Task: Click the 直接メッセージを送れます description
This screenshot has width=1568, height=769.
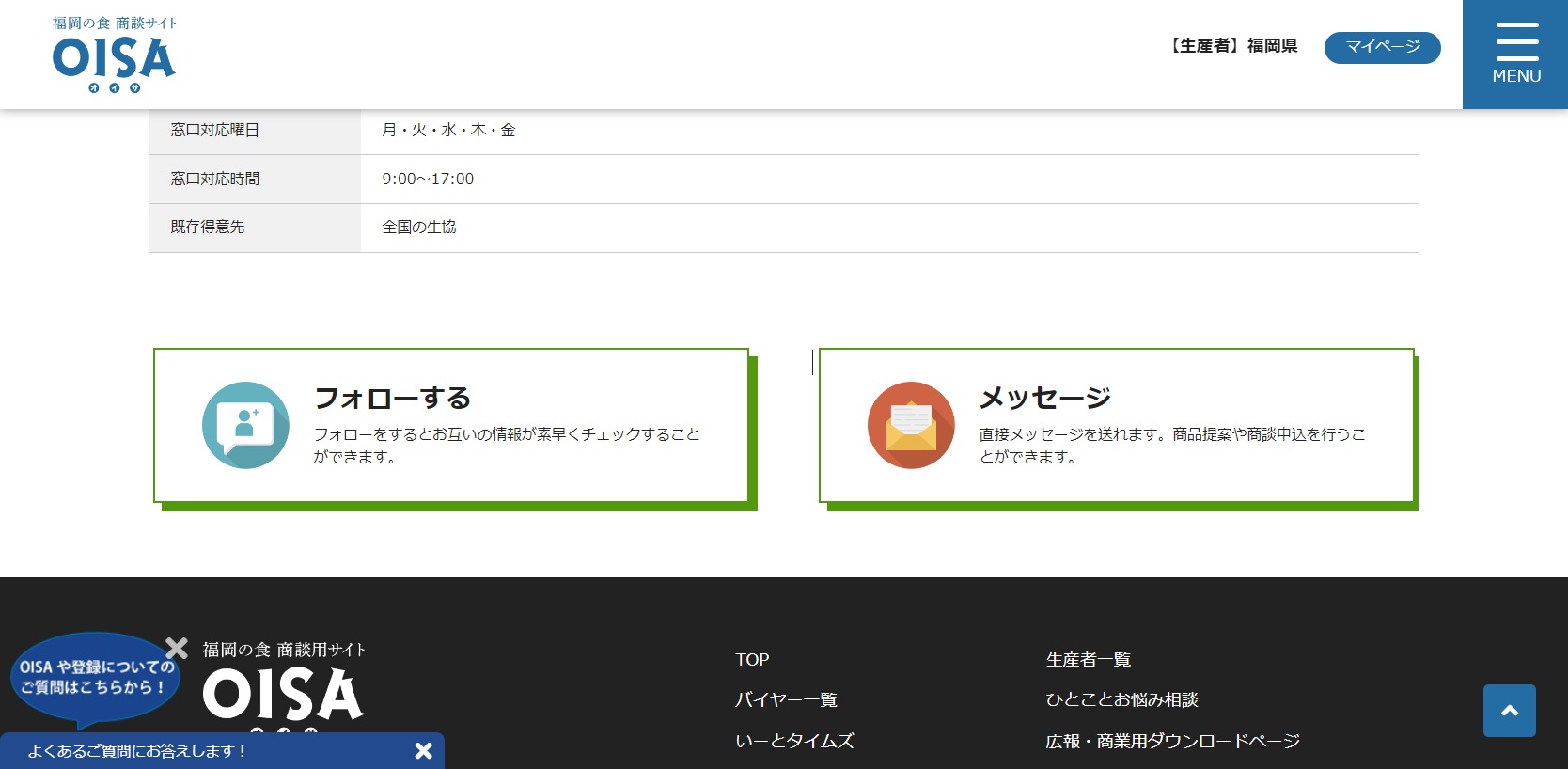Action: [x=1172, y=446]
